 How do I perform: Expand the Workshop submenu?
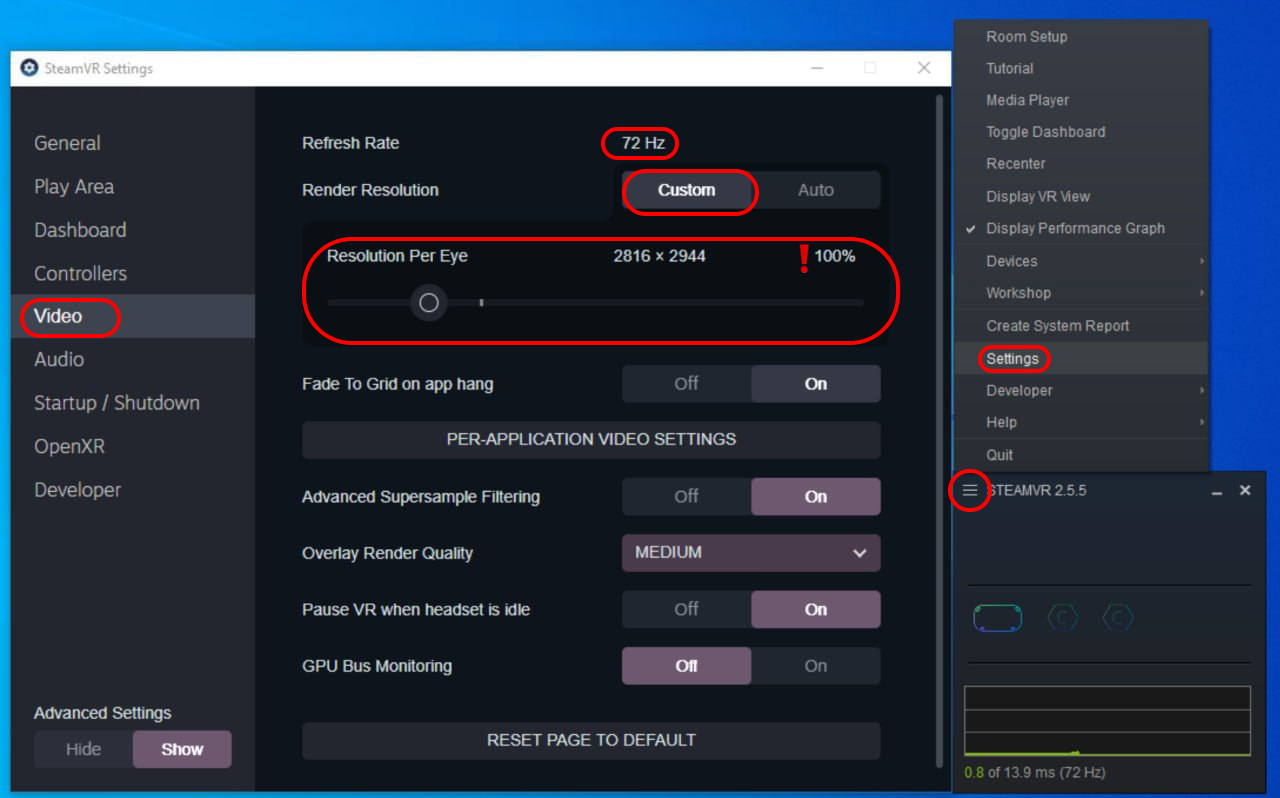click(x=1081, y=293)
